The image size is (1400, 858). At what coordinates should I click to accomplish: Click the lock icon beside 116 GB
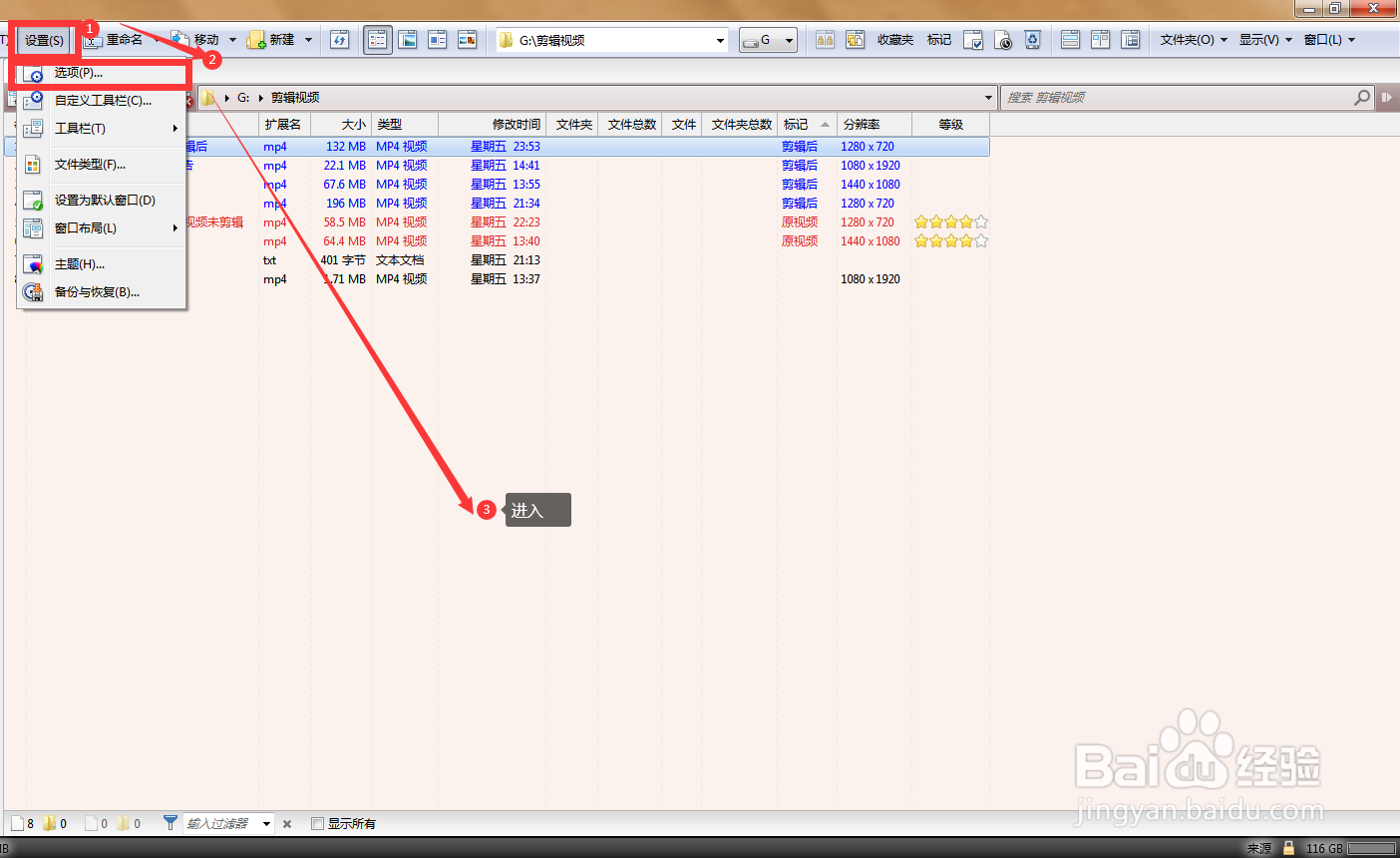tap(1288, 848)
